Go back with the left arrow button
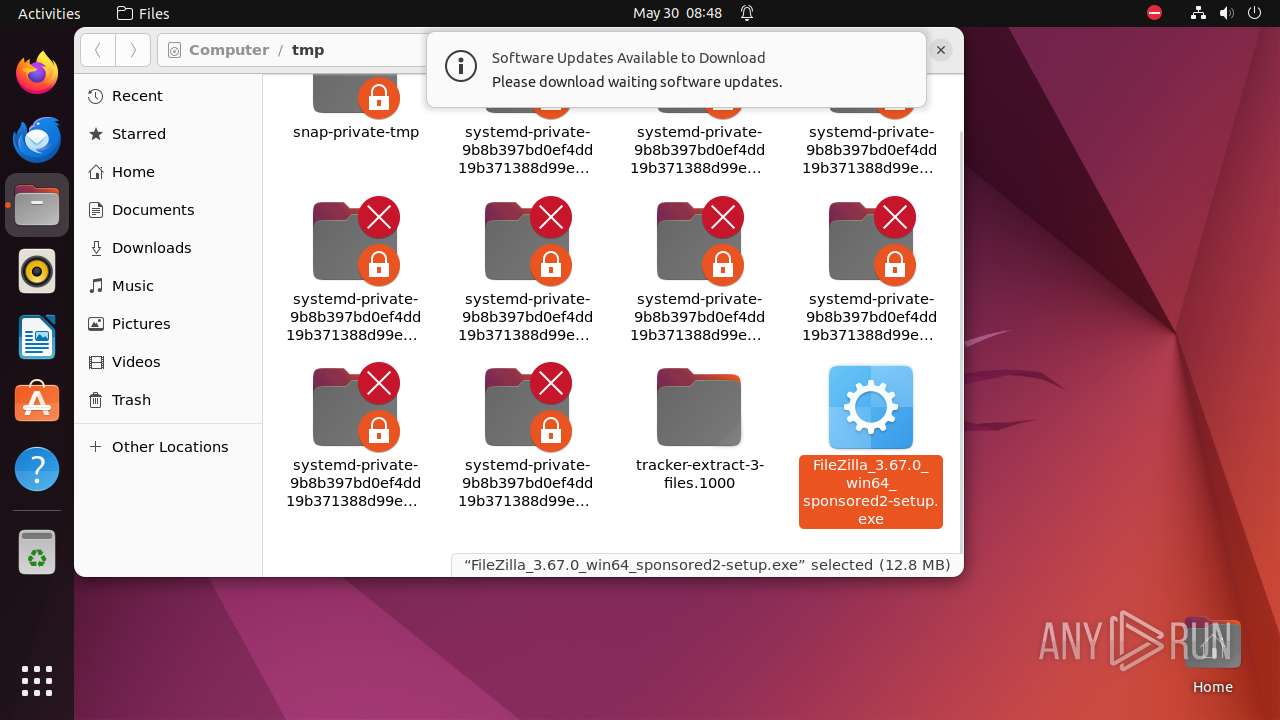1280x720 pixels. tap(98, 50)
